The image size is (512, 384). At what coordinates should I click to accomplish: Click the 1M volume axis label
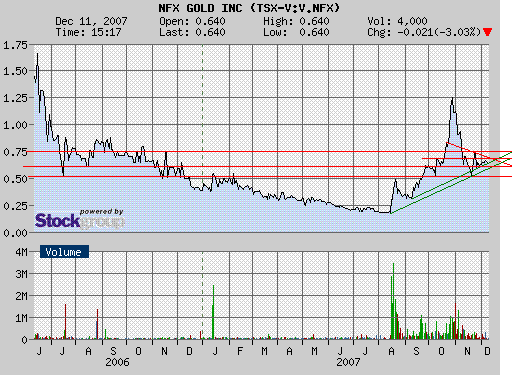(21, 318)
